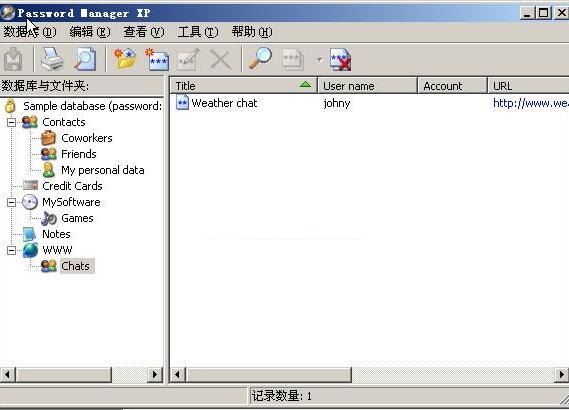
Task: Click the Notes folder icon
Action: (29, 234)
